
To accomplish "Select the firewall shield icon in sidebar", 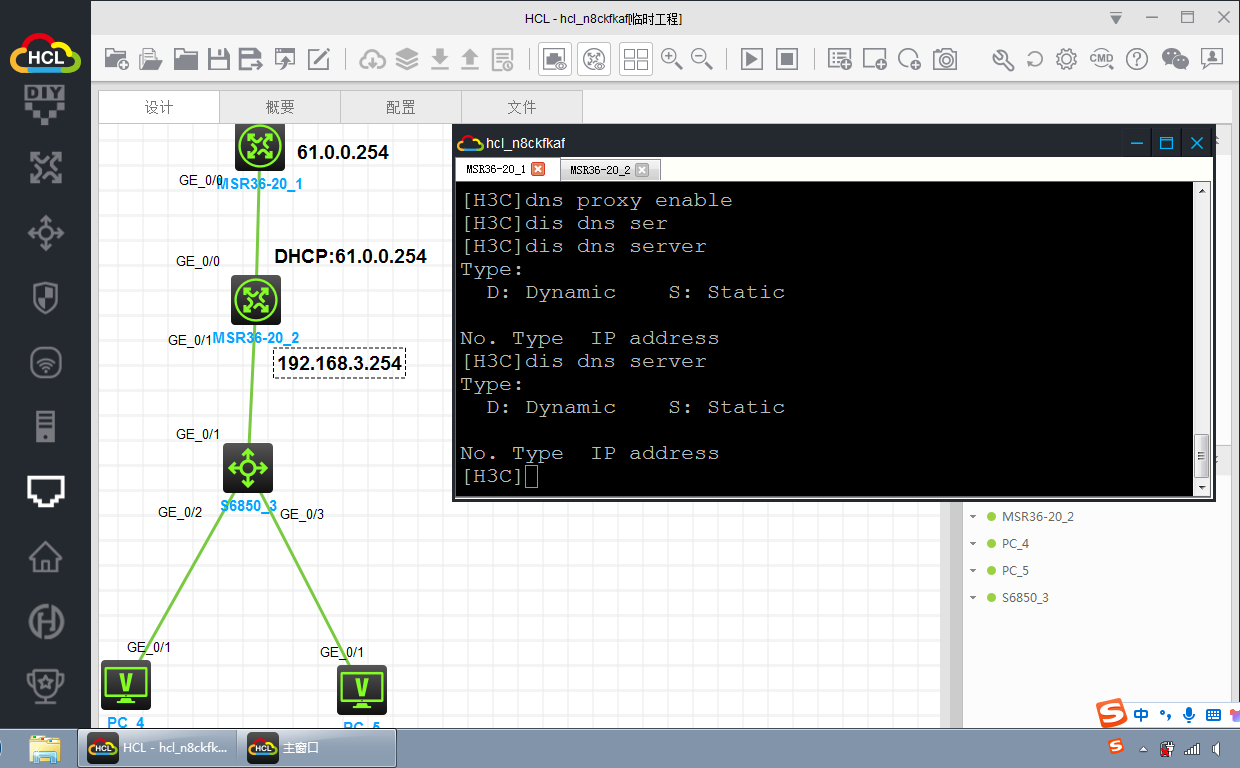I will pyautogui.click(x=45, y=297).
